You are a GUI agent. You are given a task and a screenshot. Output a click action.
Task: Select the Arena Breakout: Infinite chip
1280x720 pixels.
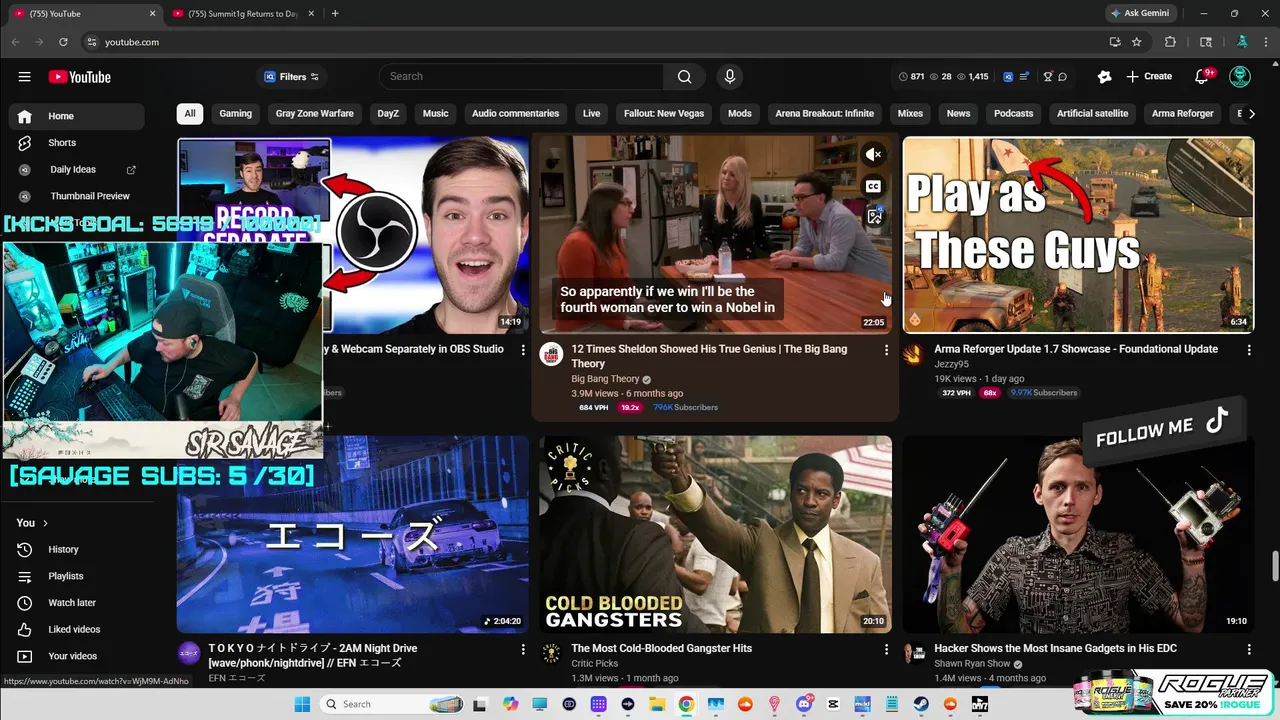(824, 113)
